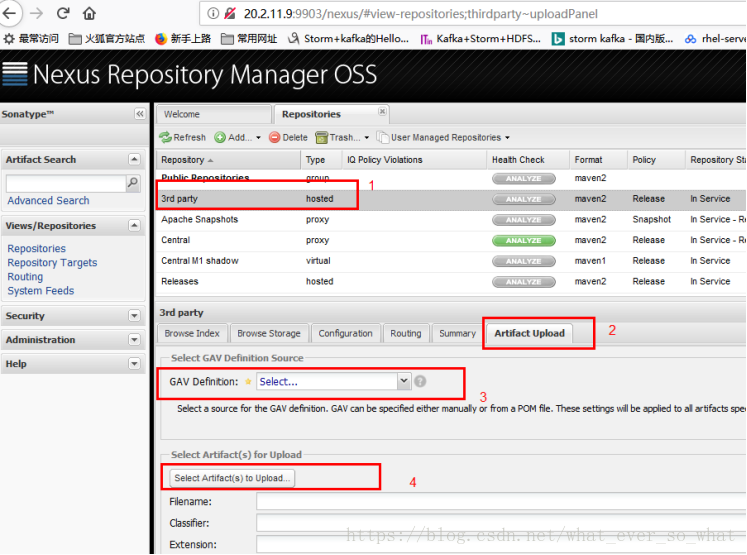Screen dimensions: 747x555
Task: Open site information icon in address bar
Action: tap(213, 13)
